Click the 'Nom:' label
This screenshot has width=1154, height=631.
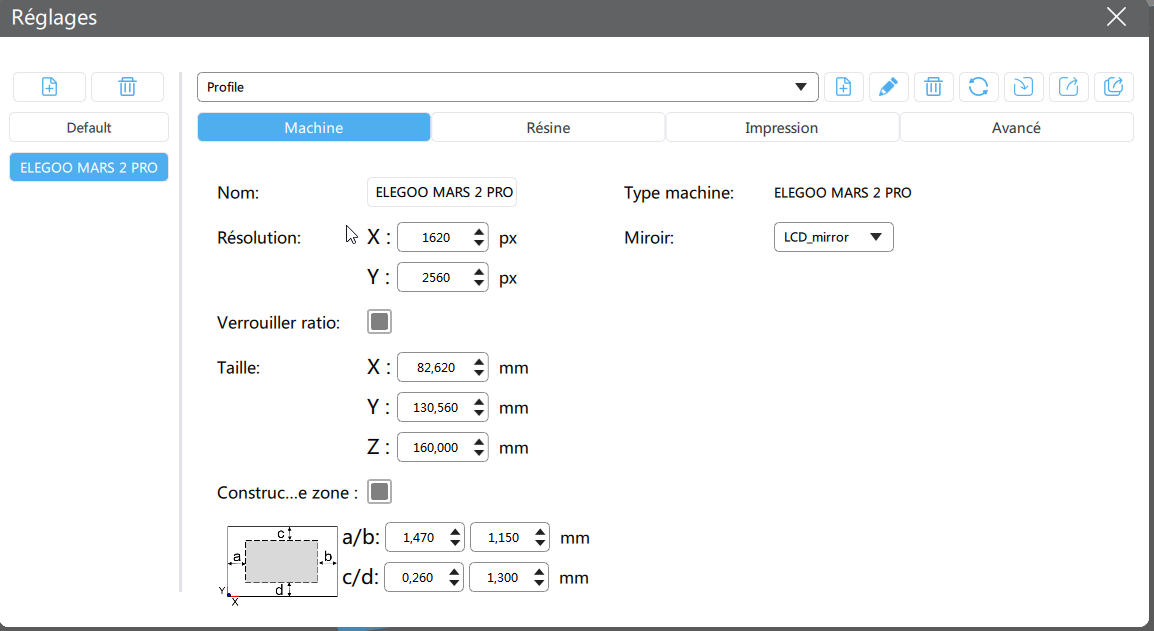tap(238, 193)
